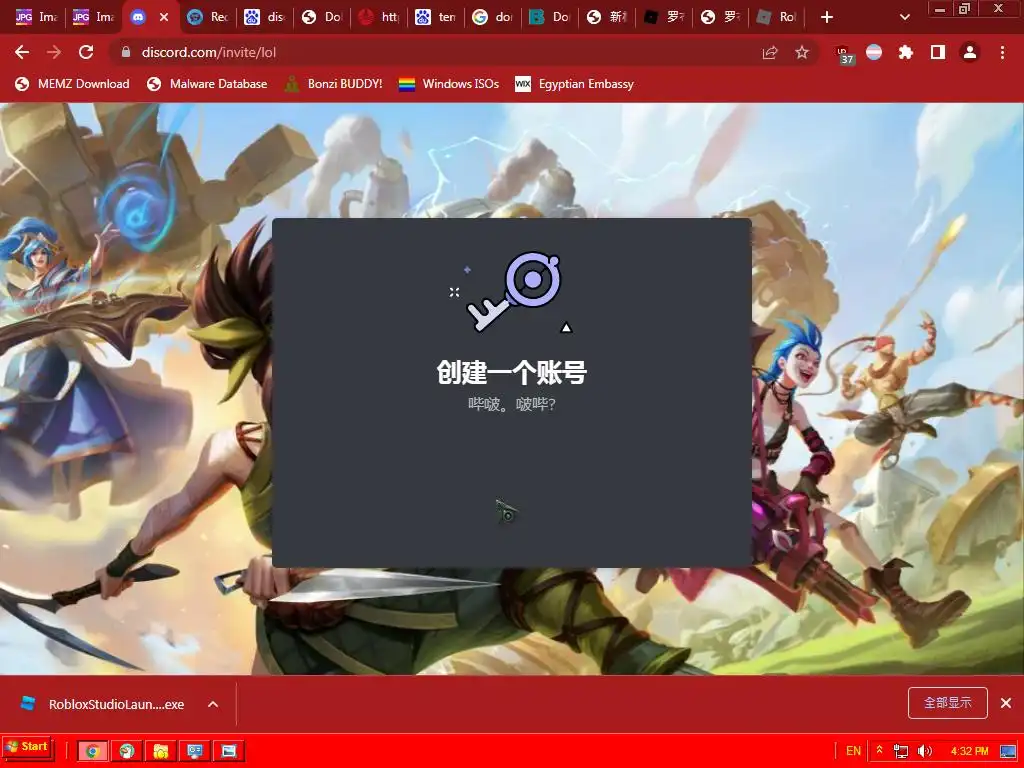Screen dimensions: 1024x768
Task: Open the Egyptian Embassy bookmark
Action: (x=575, y=84)
